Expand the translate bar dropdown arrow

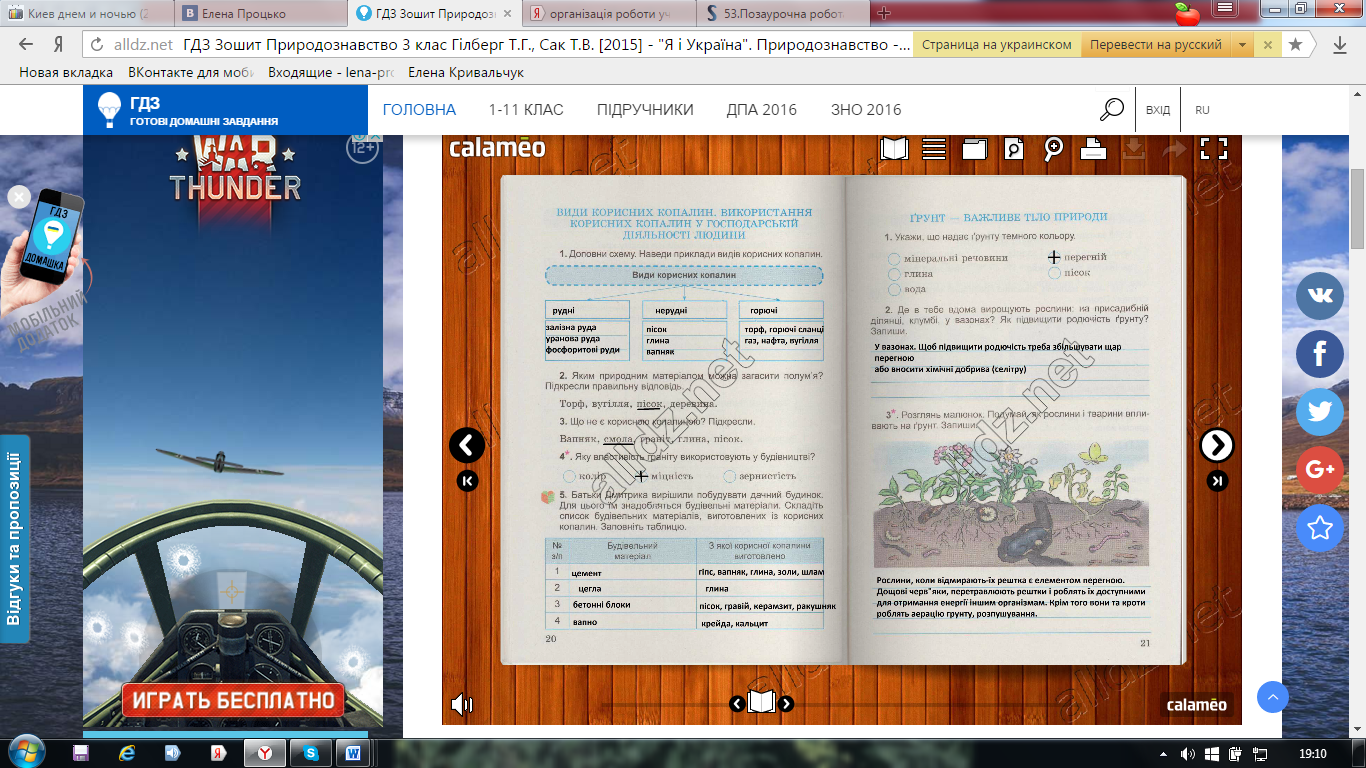click(x=1243, y=45)
